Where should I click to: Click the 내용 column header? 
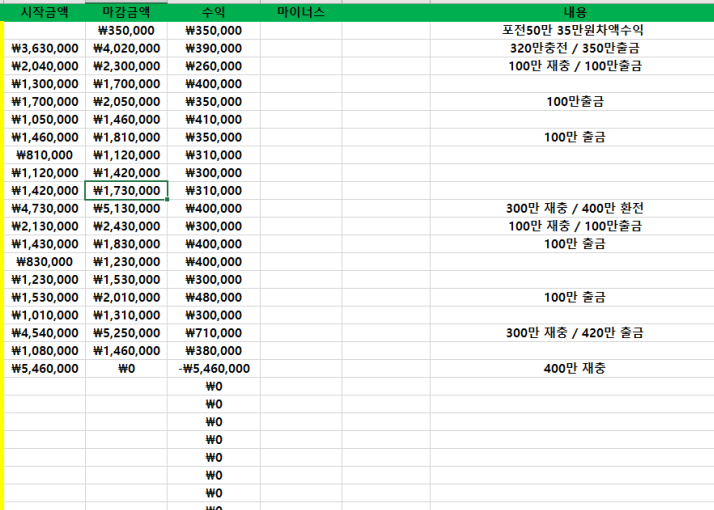pos(574,13)
